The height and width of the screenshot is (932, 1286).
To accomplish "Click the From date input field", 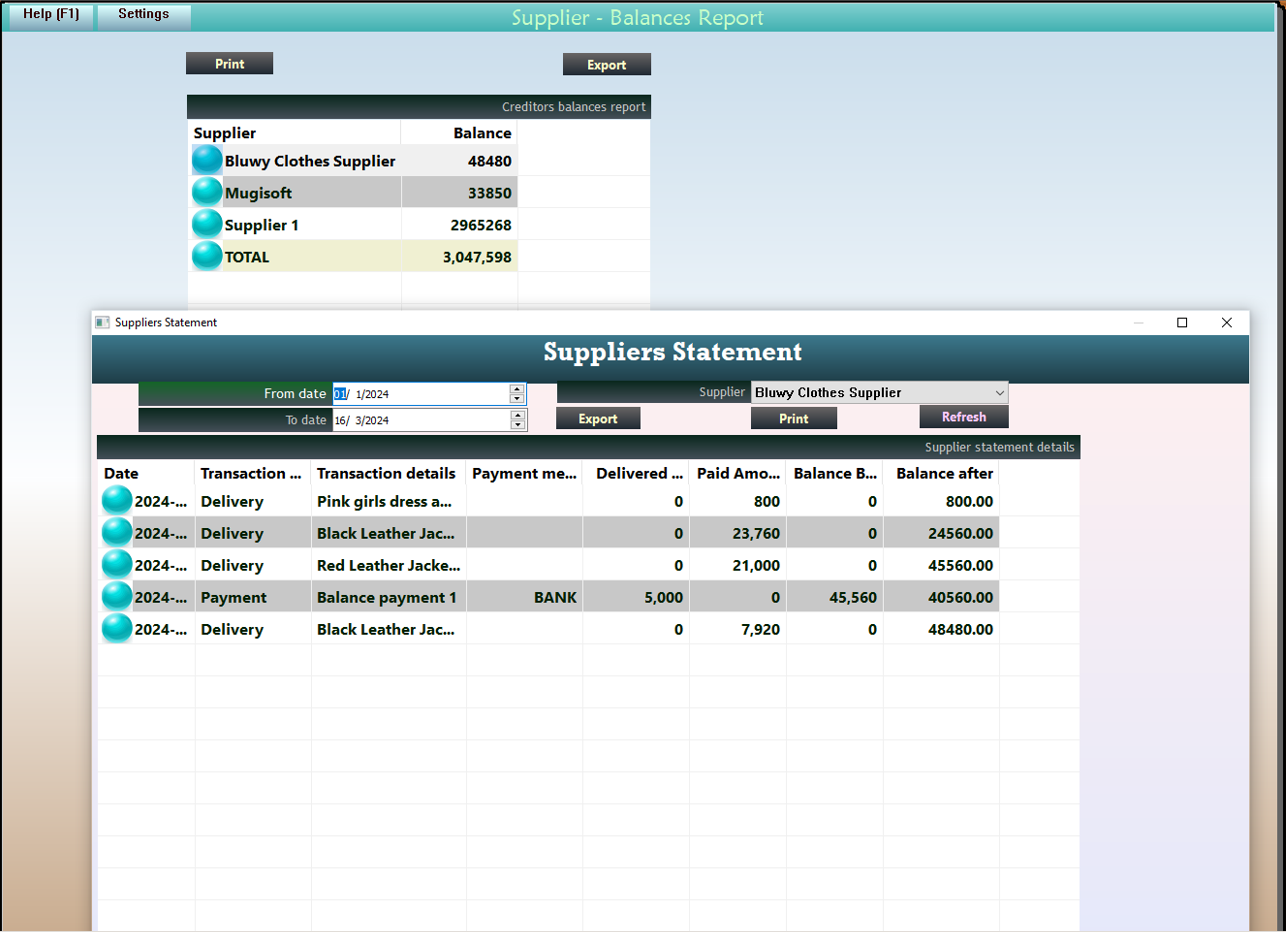I will click(420, 394).
